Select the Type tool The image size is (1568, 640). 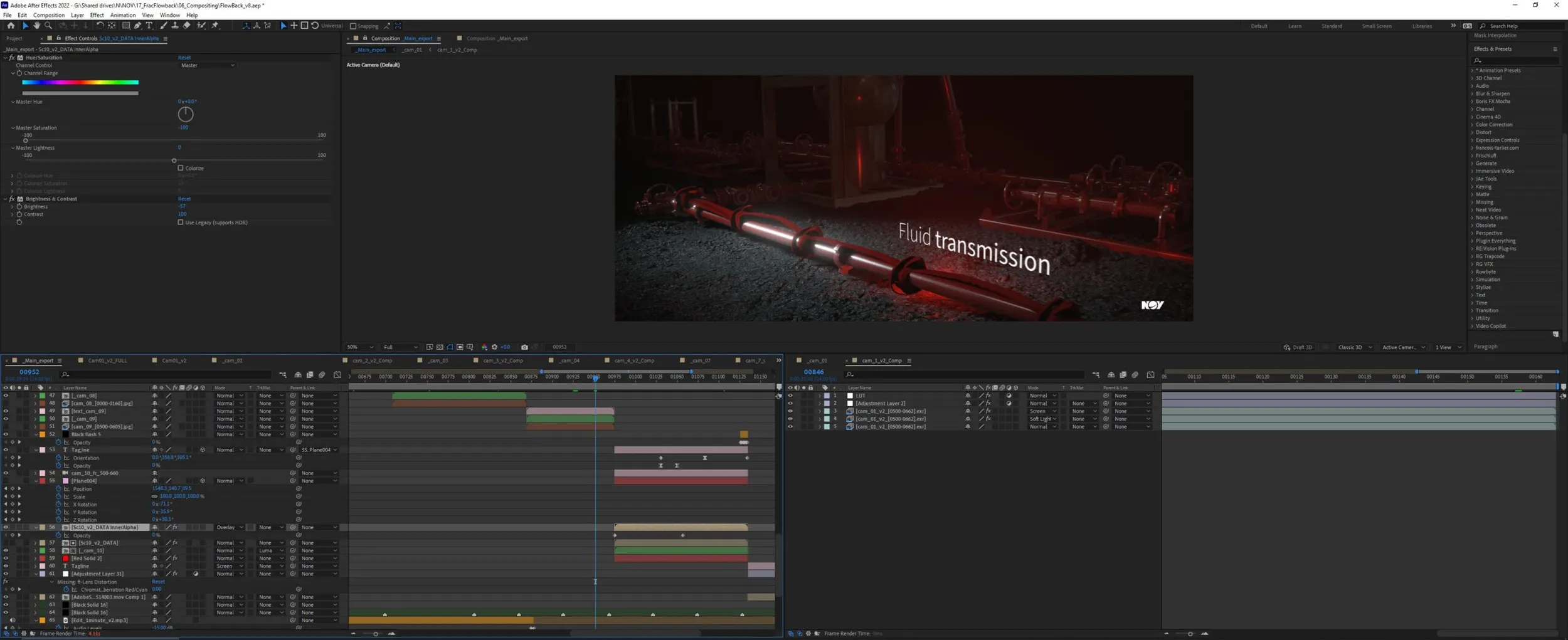[149, 26]
